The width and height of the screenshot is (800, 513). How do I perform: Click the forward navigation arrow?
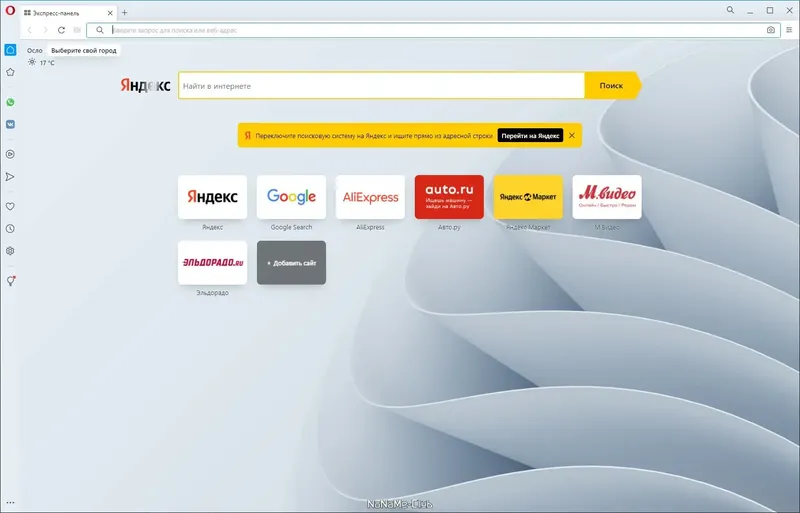pyautogui.click(x=45, y=30)
